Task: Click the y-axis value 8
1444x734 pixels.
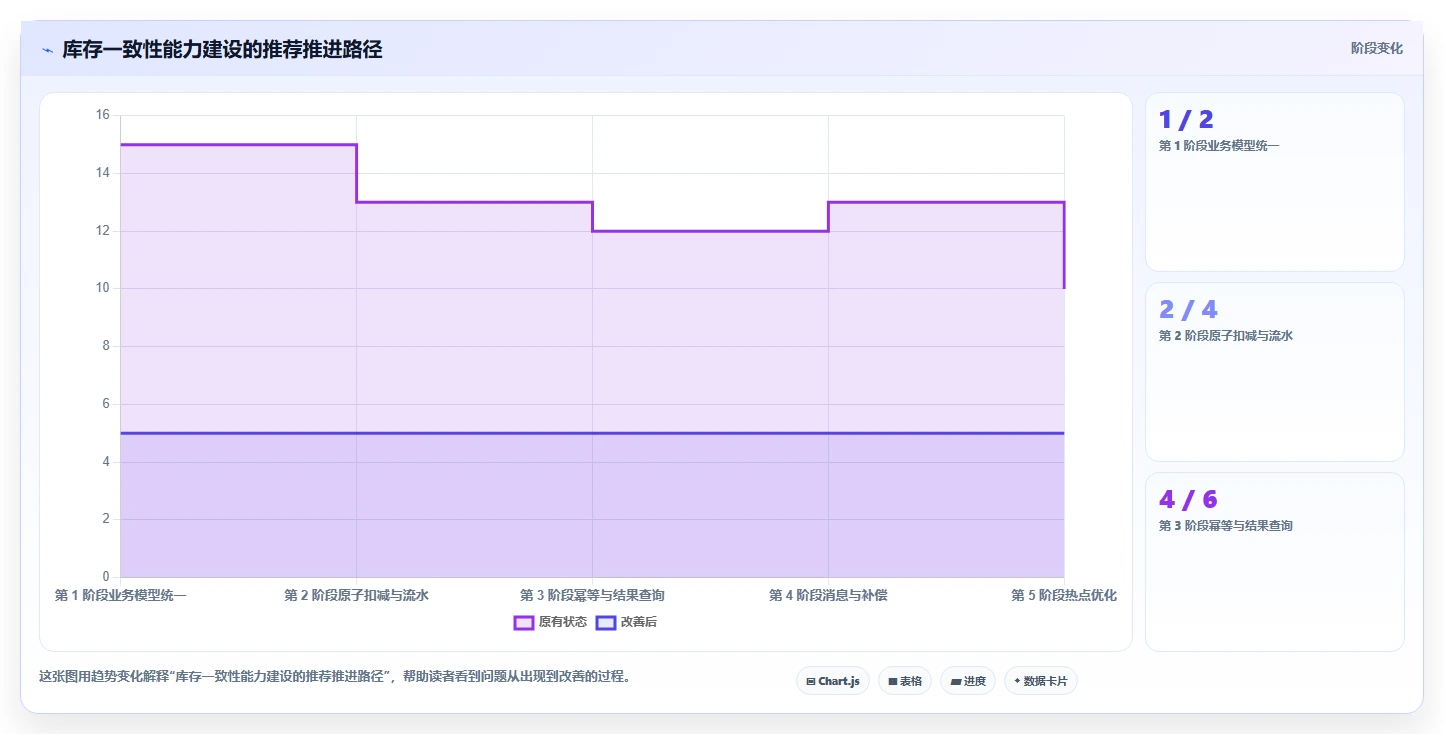Action: [x=105, y=346]
